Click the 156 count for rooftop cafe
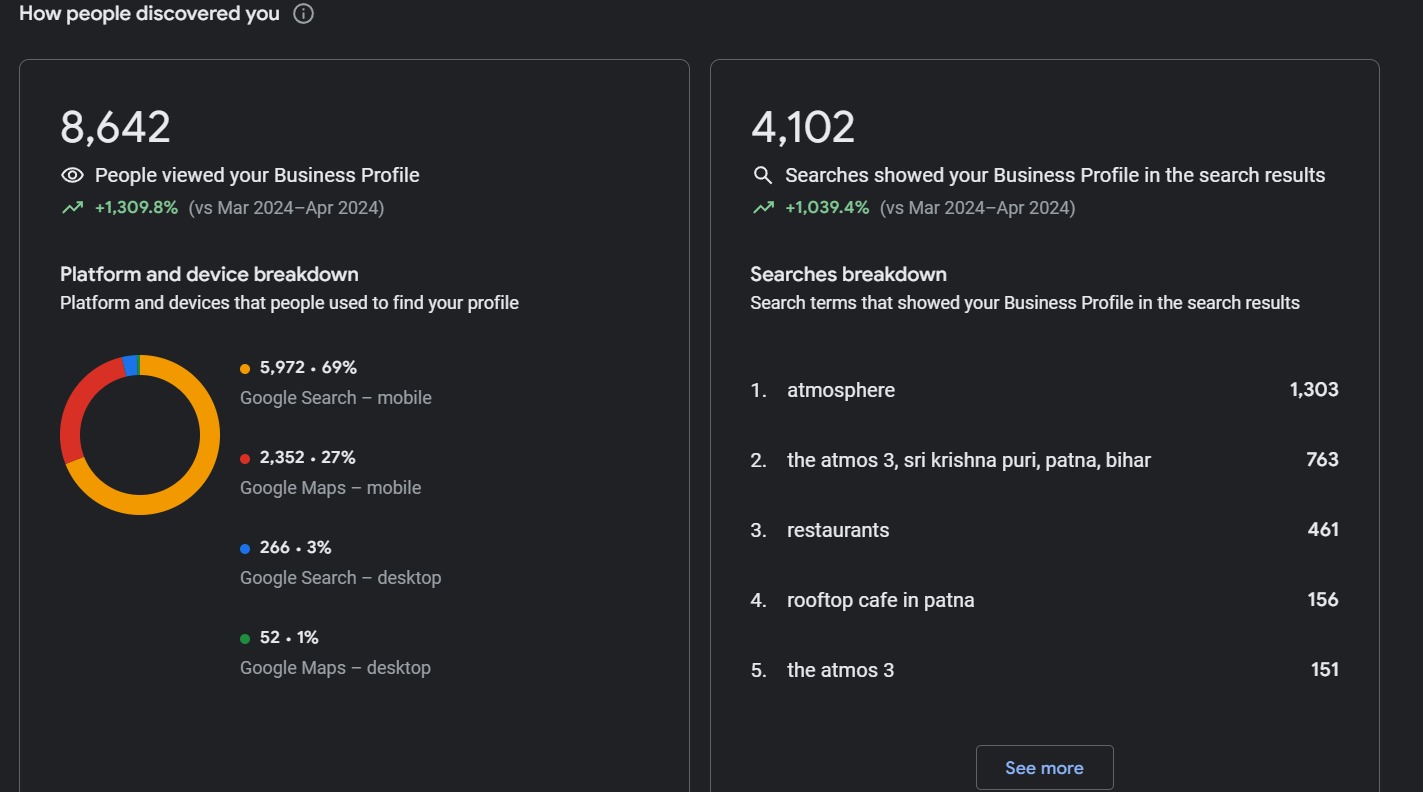 coord(1323,600)
